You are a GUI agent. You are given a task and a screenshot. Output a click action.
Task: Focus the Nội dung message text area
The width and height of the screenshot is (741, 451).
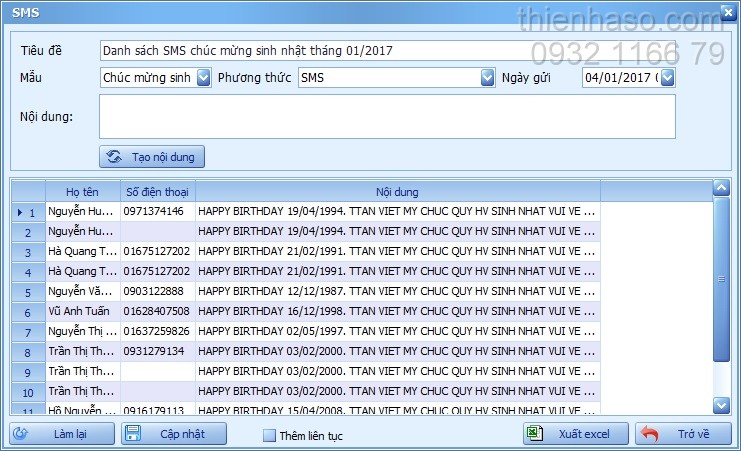click(387, 116)
